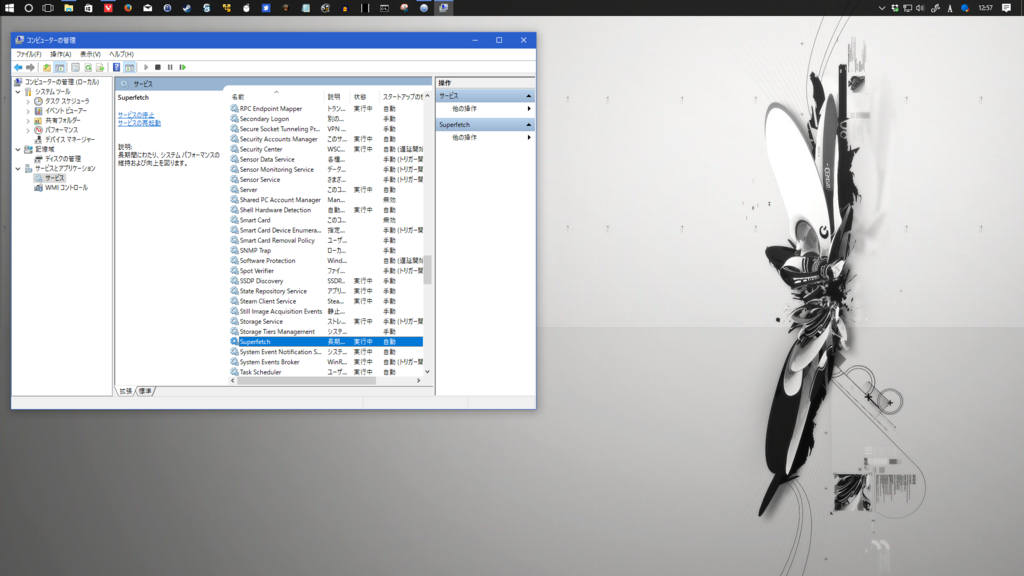Viewport: 1024px width, 576px height.
Task: Collapse the サービスとアプリケーション node
Action: point(18,168)
